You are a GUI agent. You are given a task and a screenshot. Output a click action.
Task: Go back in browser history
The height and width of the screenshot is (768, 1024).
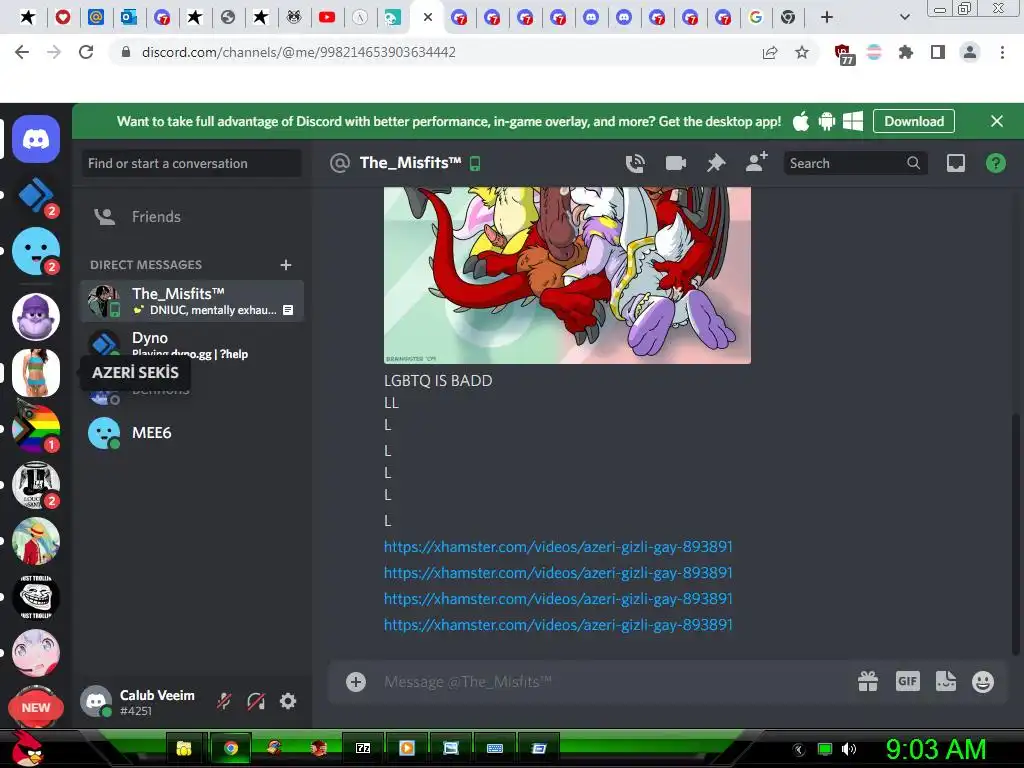pos(22,52)
